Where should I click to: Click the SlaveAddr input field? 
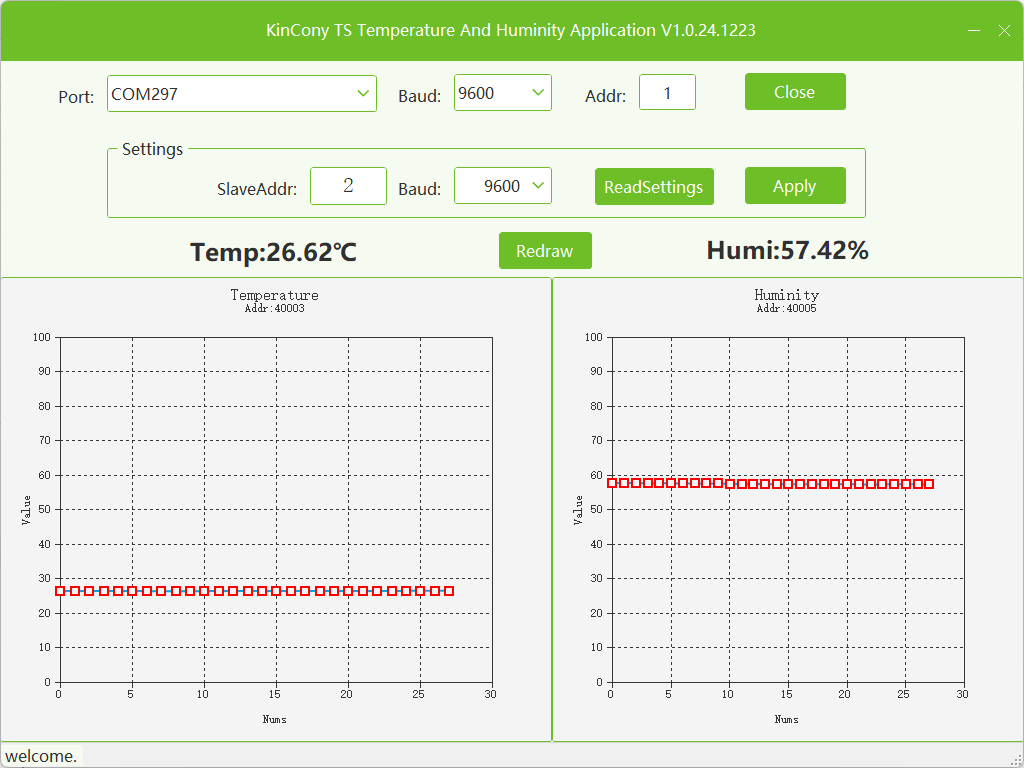(x=348, y=186)
